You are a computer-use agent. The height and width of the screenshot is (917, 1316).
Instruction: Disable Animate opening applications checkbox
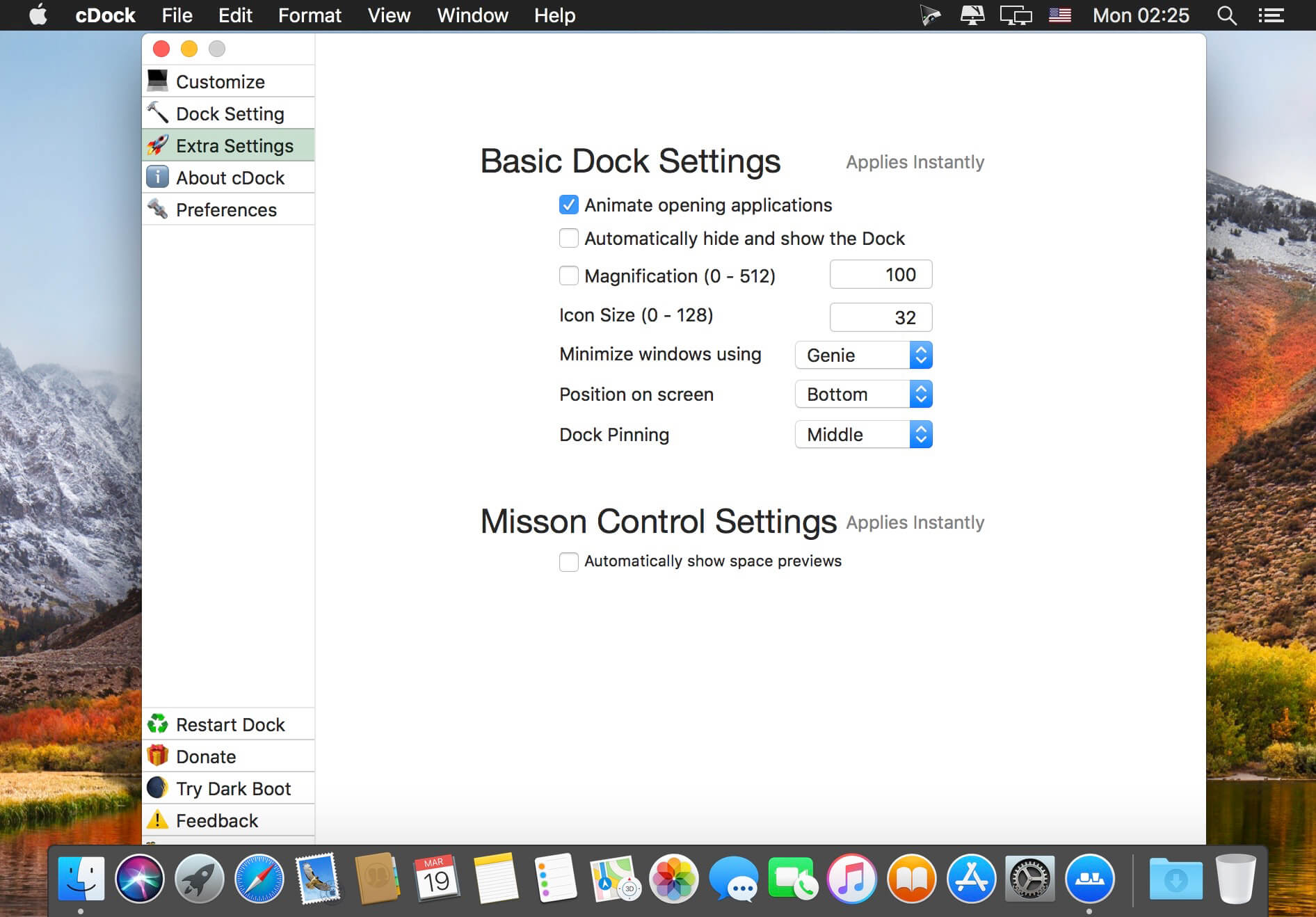coord(569,205)
